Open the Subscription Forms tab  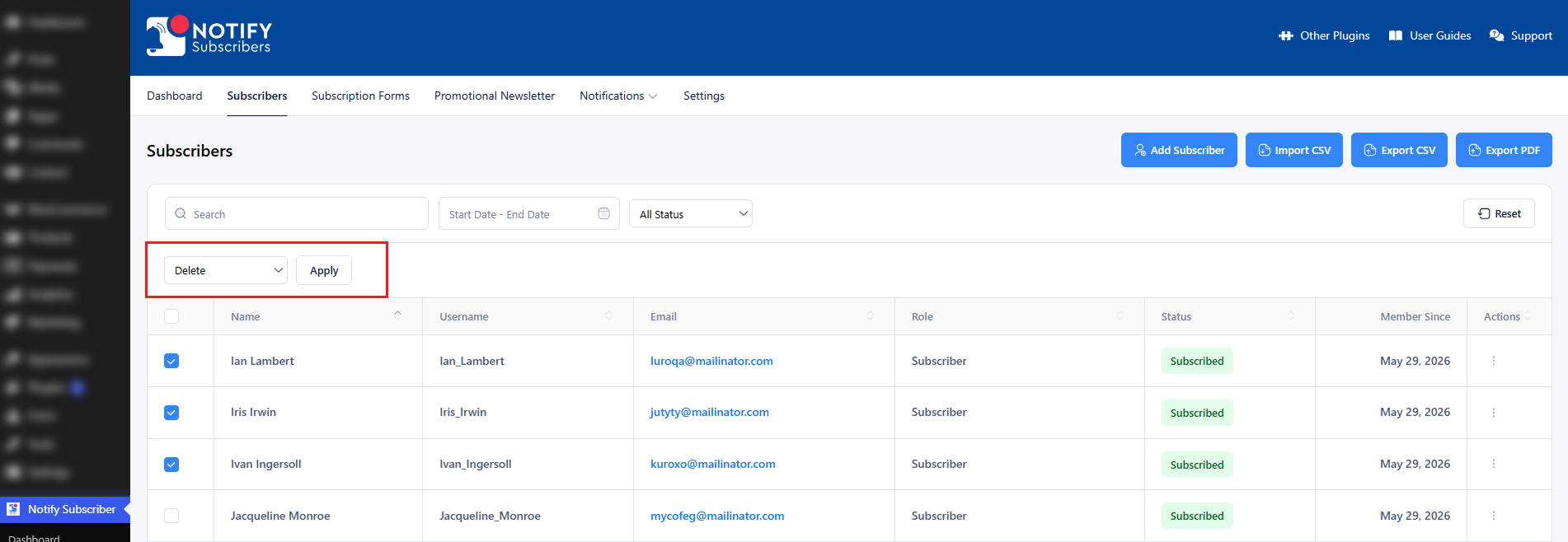[x=360, y=96]
